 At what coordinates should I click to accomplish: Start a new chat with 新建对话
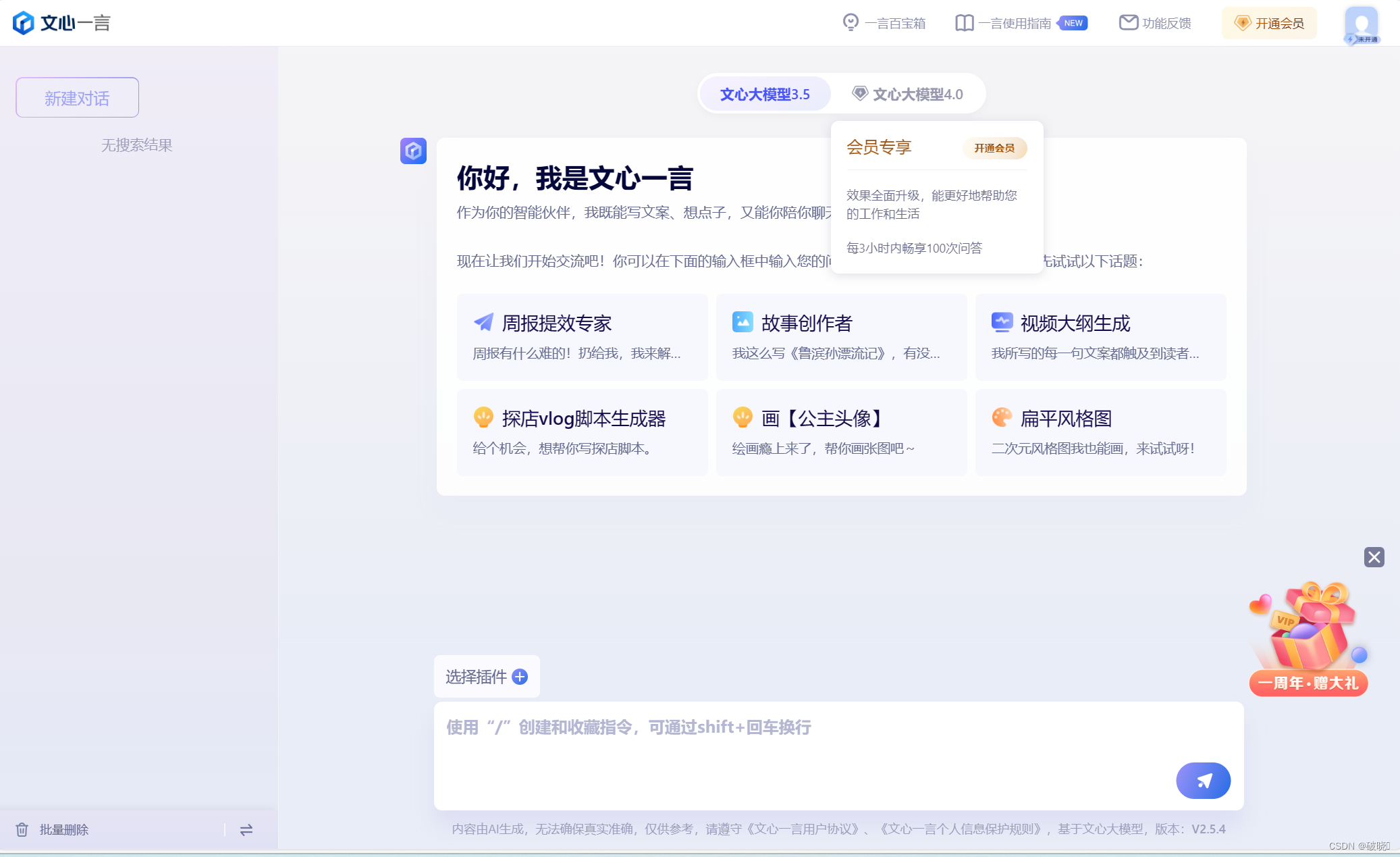pyautogui.click(x=78, y=98)
